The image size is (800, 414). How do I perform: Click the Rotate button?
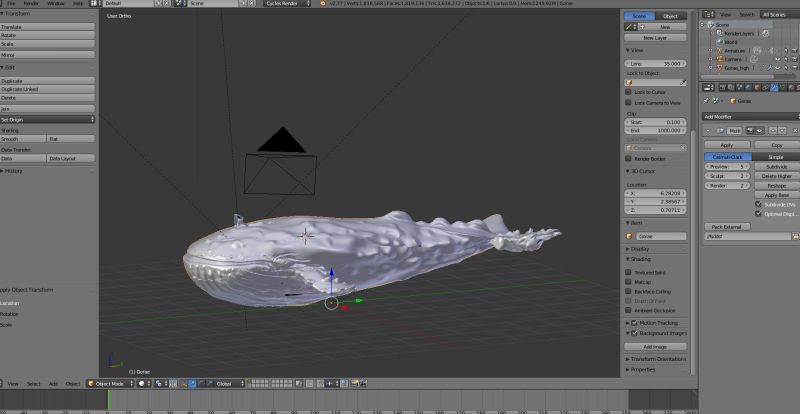click(47, 35)
